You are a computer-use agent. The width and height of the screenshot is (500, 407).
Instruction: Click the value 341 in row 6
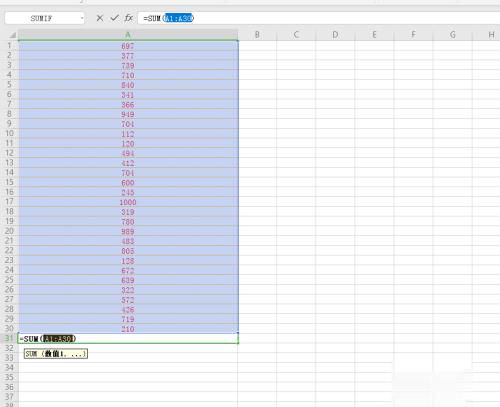click(128, 95)
